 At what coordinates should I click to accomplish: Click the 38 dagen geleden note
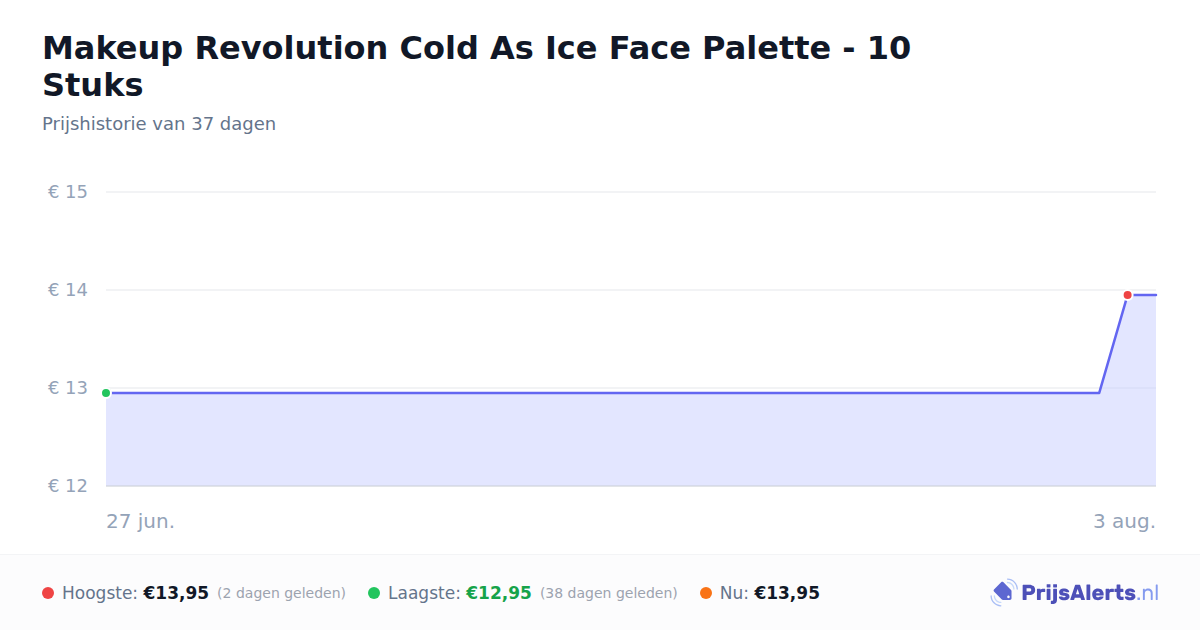(609, 594)
